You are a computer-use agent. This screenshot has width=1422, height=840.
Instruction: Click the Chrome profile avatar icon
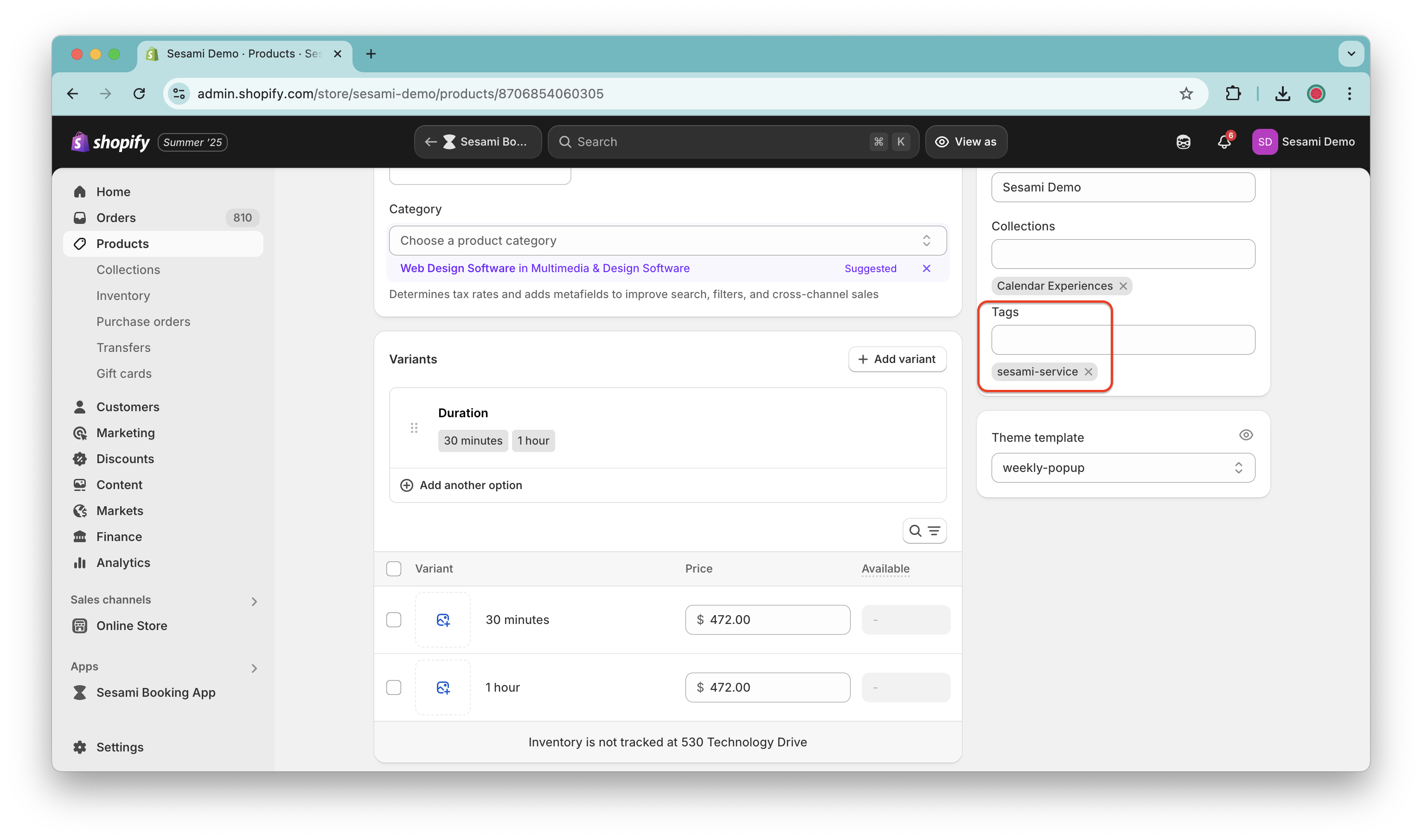pos(1315,93)
